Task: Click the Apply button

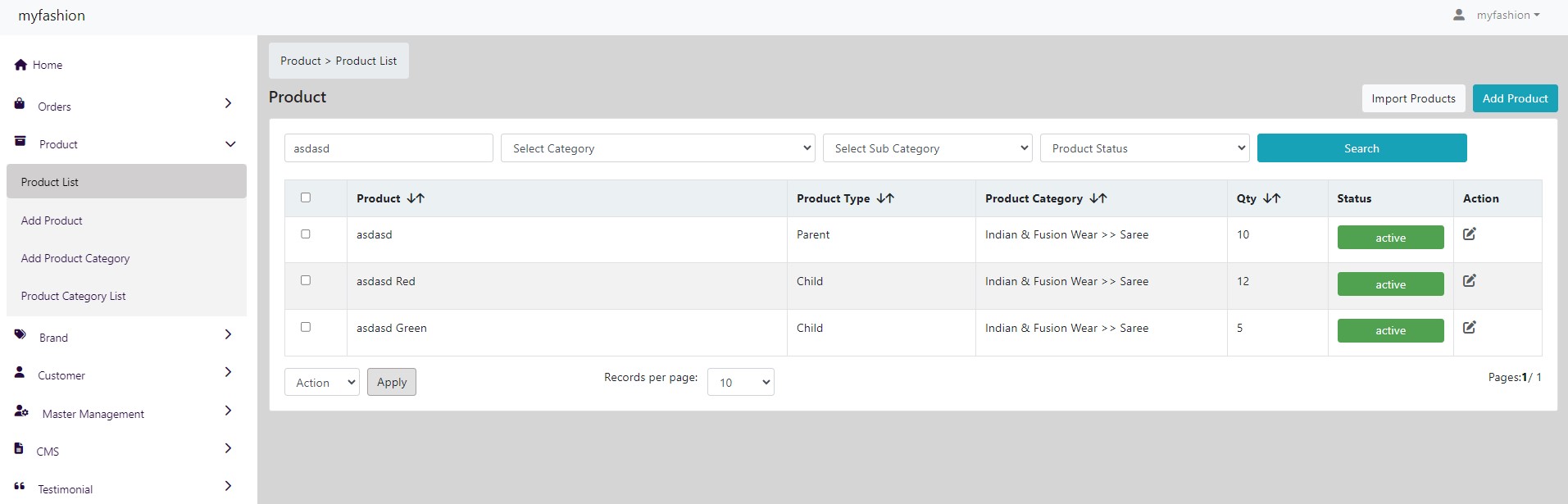Action: [x=392, y=382]
